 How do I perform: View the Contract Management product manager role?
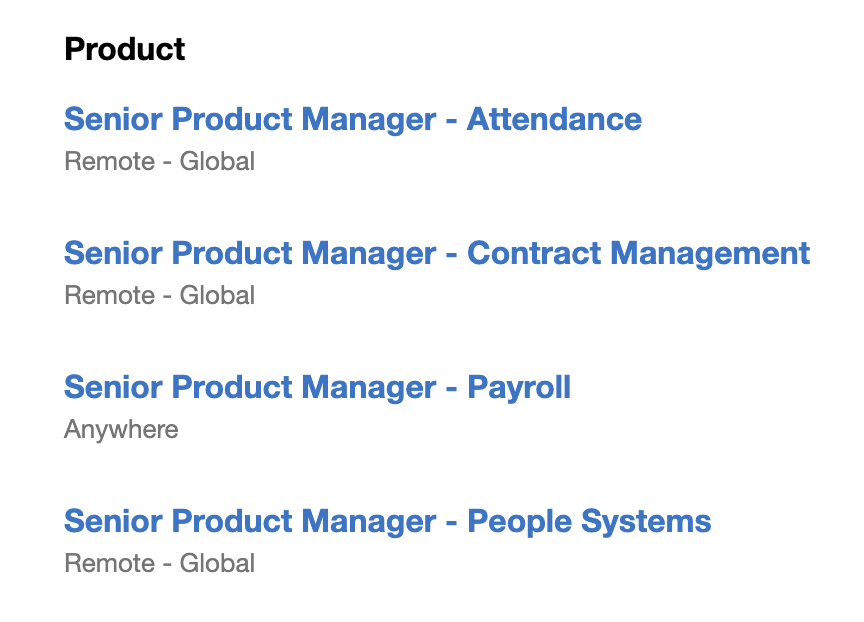pos(437,253)
